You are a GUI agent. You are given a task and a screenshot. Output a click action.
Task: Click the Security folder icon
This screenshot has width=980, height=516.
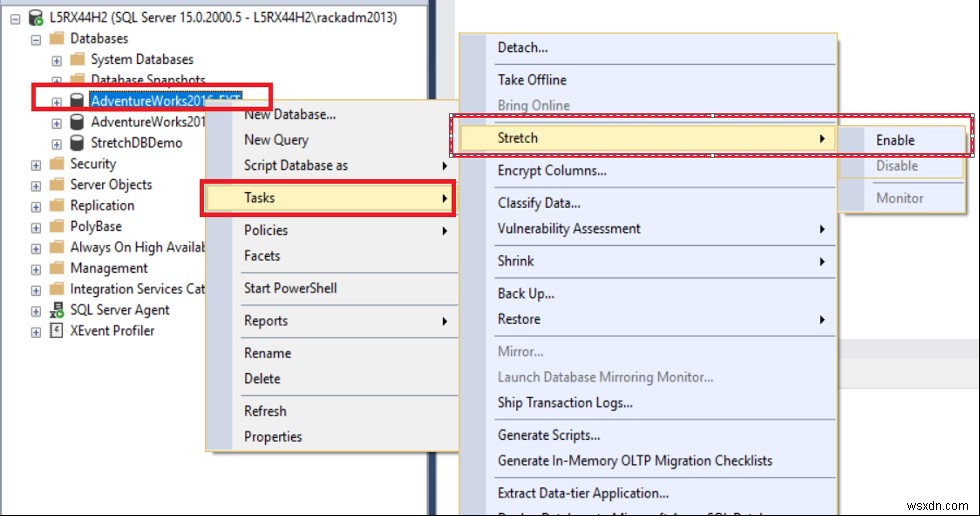(x=57, y=164)
